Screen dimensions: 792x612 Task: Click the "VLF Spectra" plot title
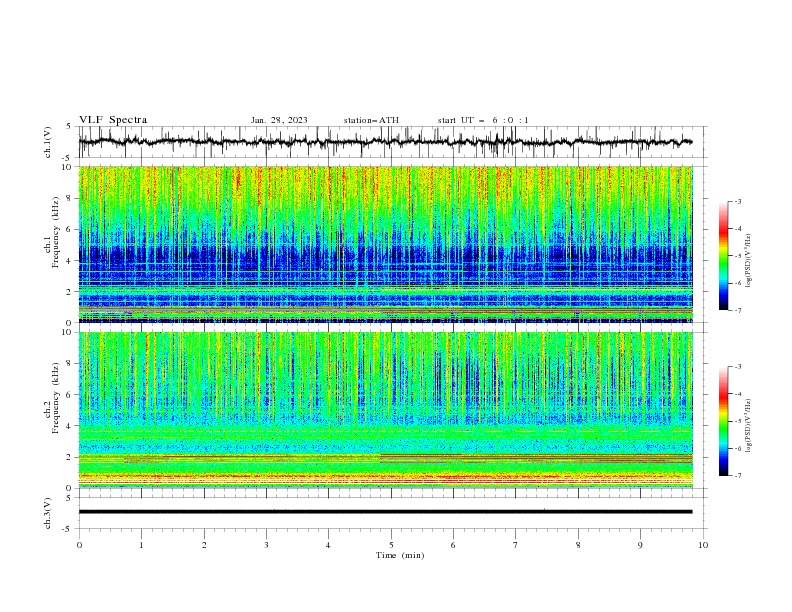click(x=113, y=120)
